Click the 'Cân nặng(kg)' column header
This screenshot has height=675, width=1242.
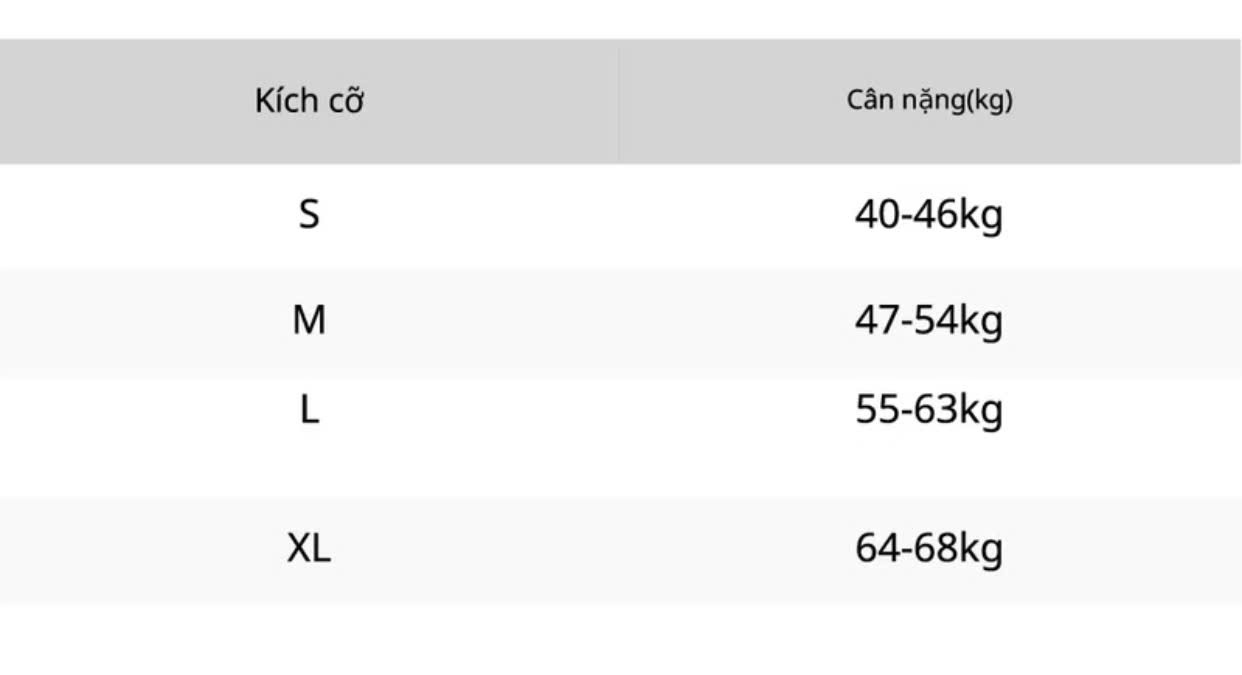929,101
